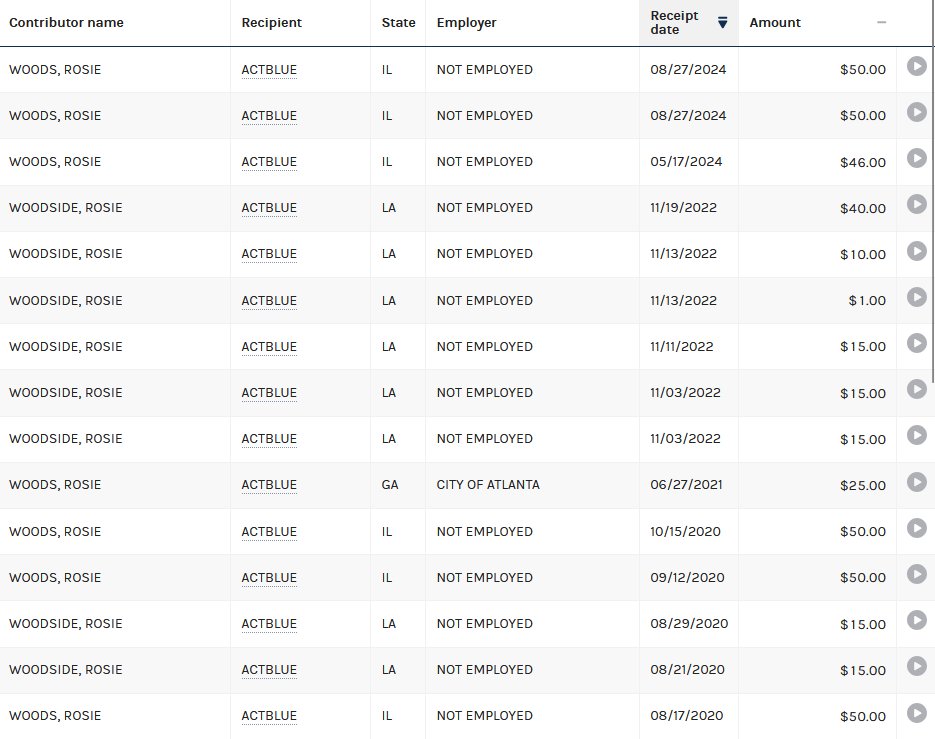
Task: Open ACTBLUE link in 11/19/2022 row
Action: tap(269, 208)
